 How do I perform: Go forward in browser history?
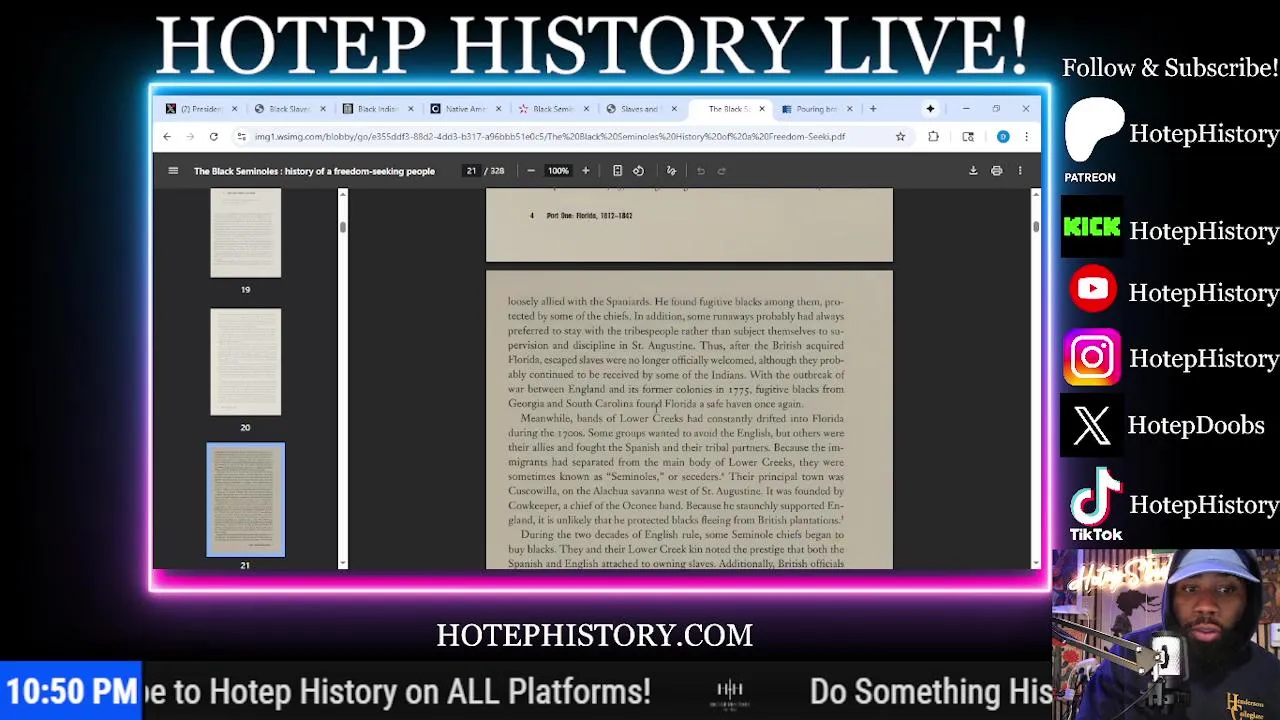pyautogui.click(x=190, y=137)
